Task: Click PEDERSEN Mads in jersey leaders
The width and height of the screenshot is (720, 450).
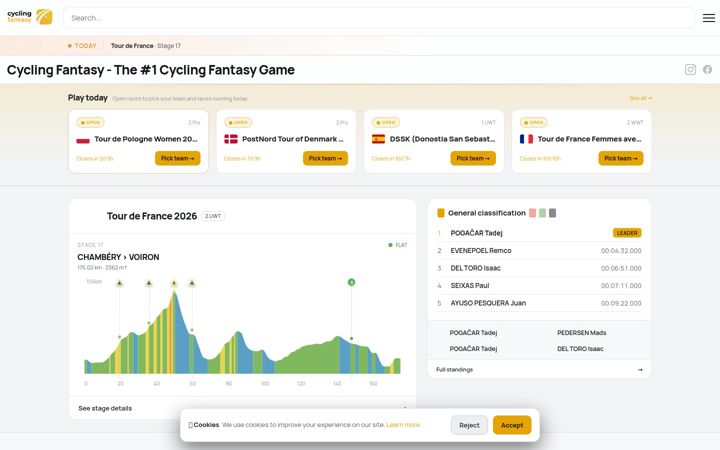Action: [581, 333]
